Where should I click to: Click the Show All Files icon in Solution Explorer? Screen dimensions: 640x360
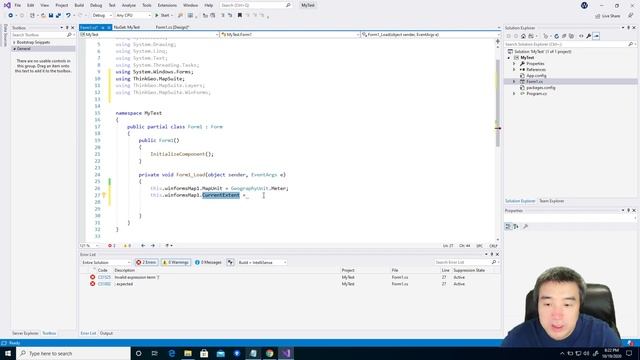pos(571,36)
